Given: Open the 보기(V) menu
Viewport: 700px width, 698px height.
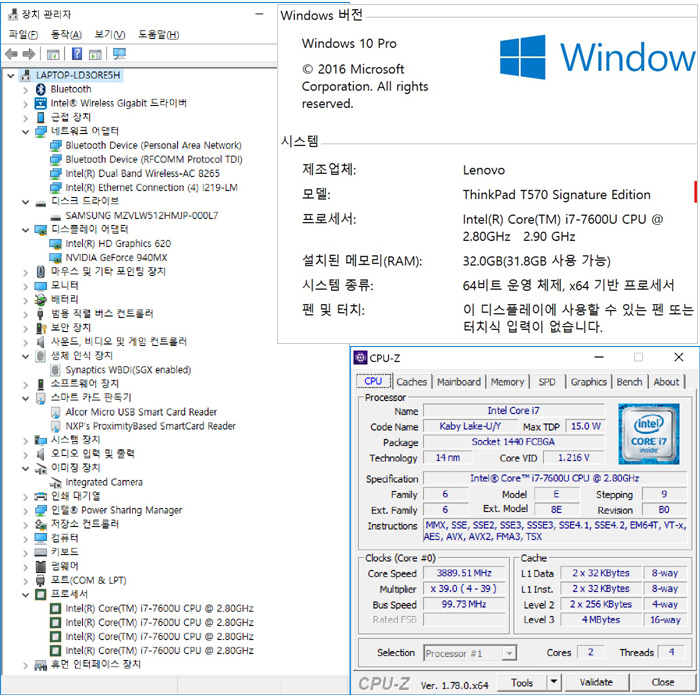Looking at the screenshot, I should (110, 34).
